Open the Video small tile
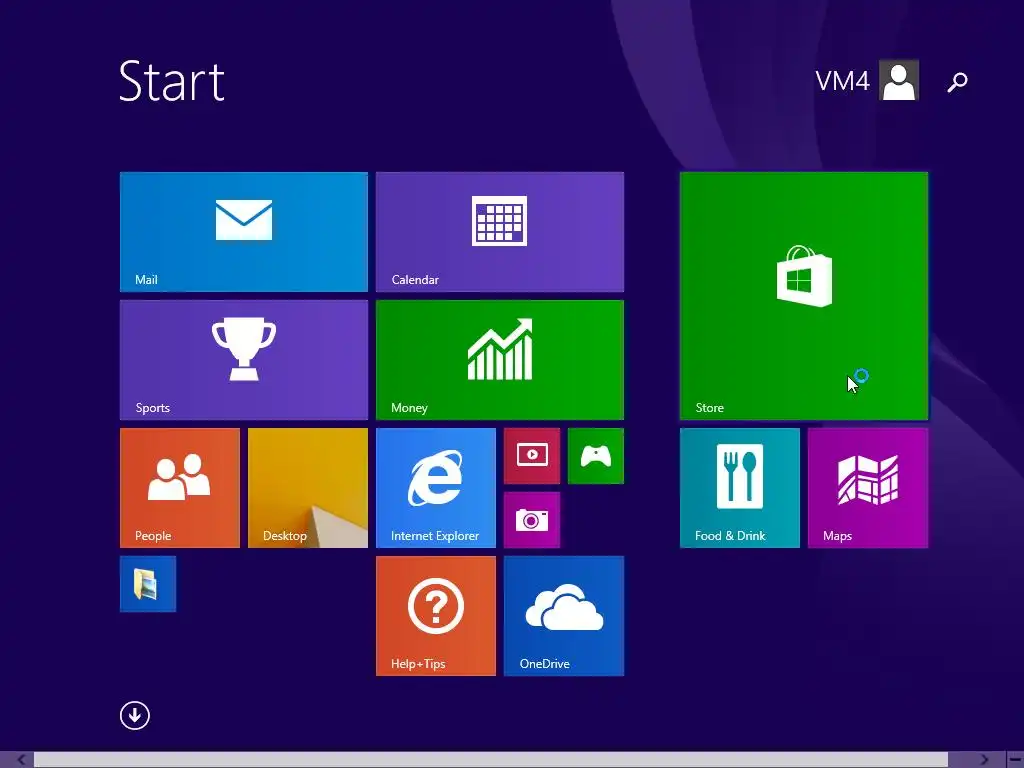This screenshot has width=1024, height=768. [x=532, y=456]
